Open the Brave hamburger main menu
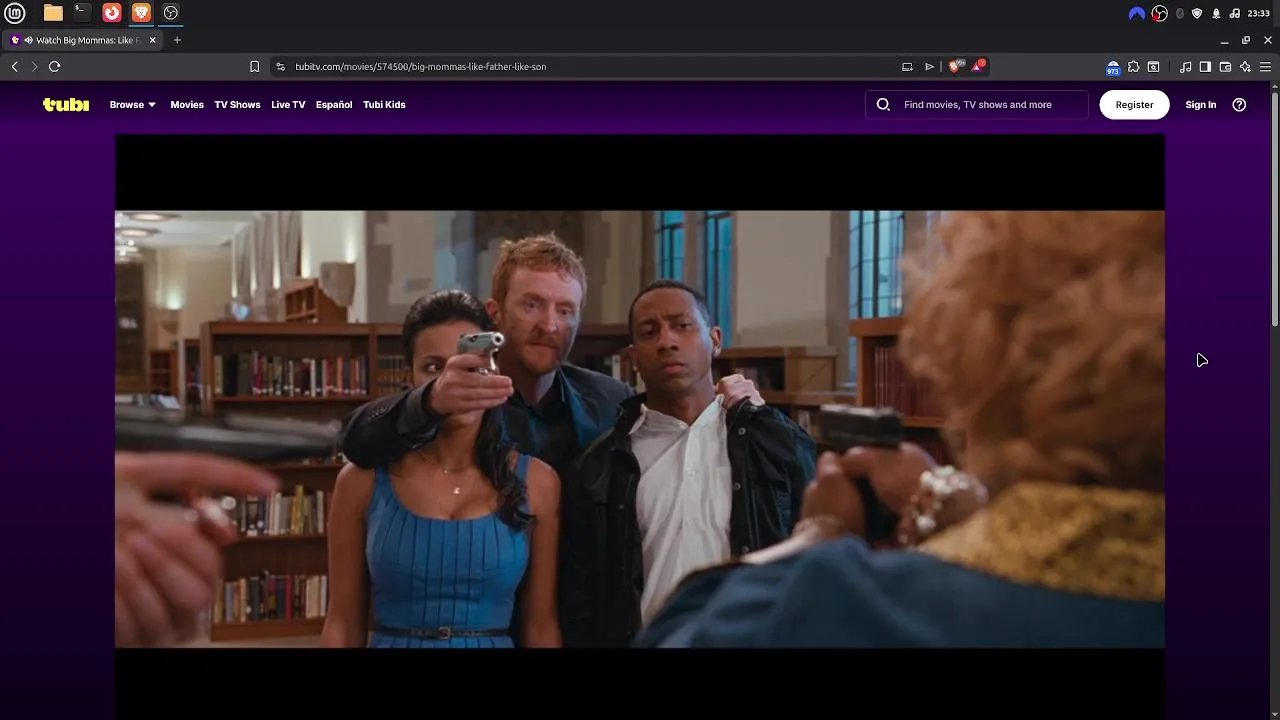The width and height of the screenshot is (1280, 720). (1265, 66)
